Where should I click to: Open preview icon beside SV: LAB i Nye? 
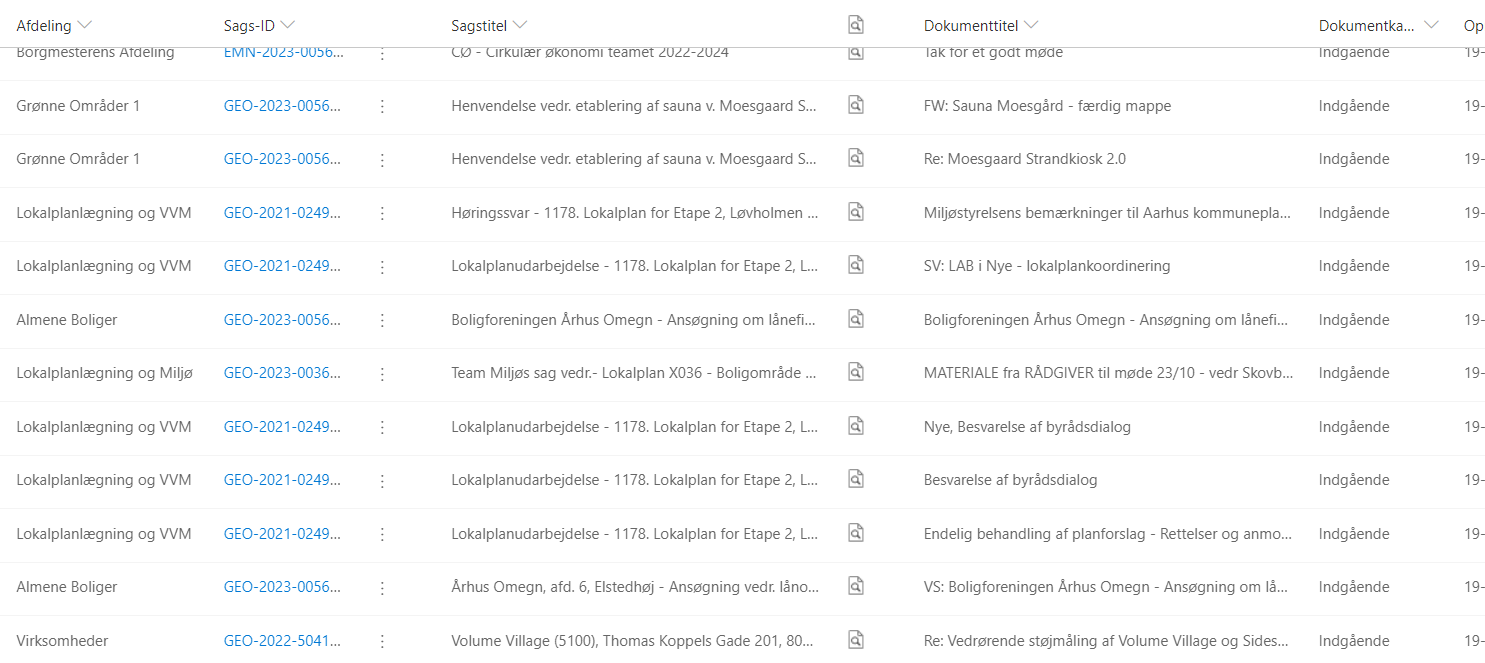pos(856,264)
